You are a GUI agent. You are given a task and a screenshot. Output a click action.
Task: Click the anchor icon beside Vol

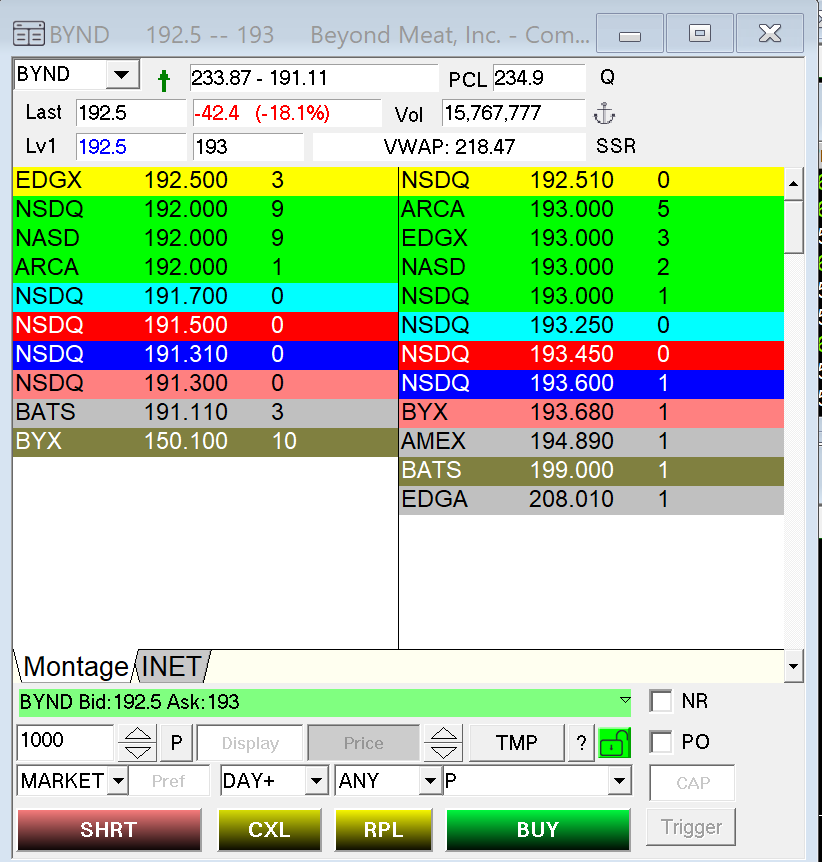(x=604, y=114)
